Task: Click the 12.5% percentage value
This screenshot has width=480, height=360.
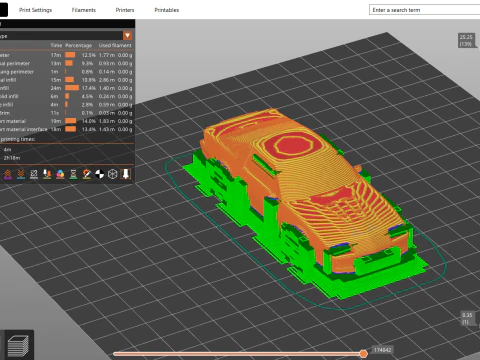Action: [89, 55]
